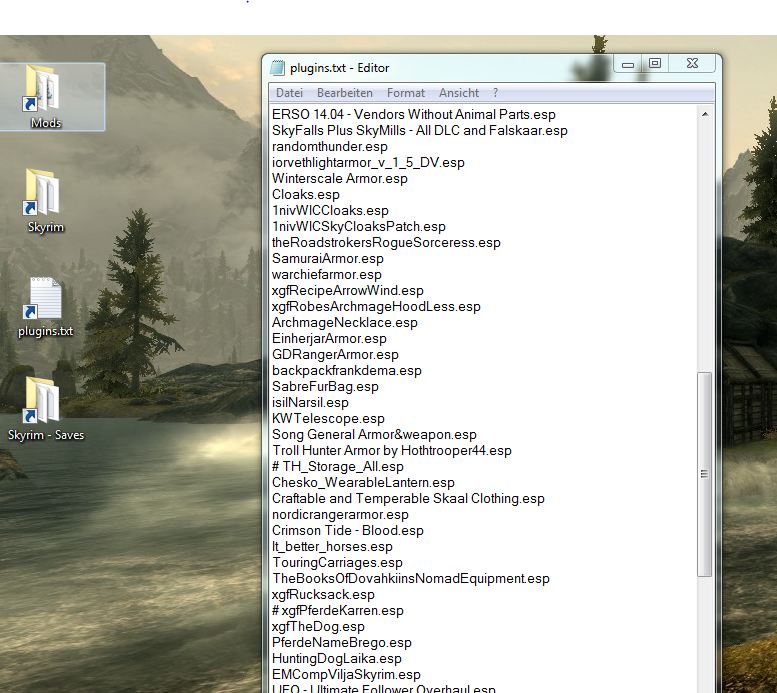Click the notepad icon in the title bar
The width and height of the screenshot is (777, 693).
coord(277,68)
